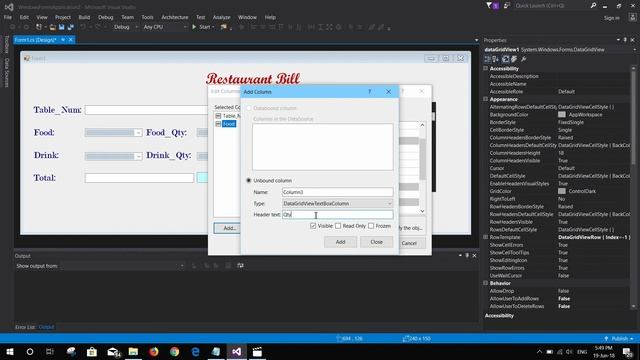This screenshot has width=640, height=360.
Task: Click the Save file toolbar icon
Action: coord(61,27)
